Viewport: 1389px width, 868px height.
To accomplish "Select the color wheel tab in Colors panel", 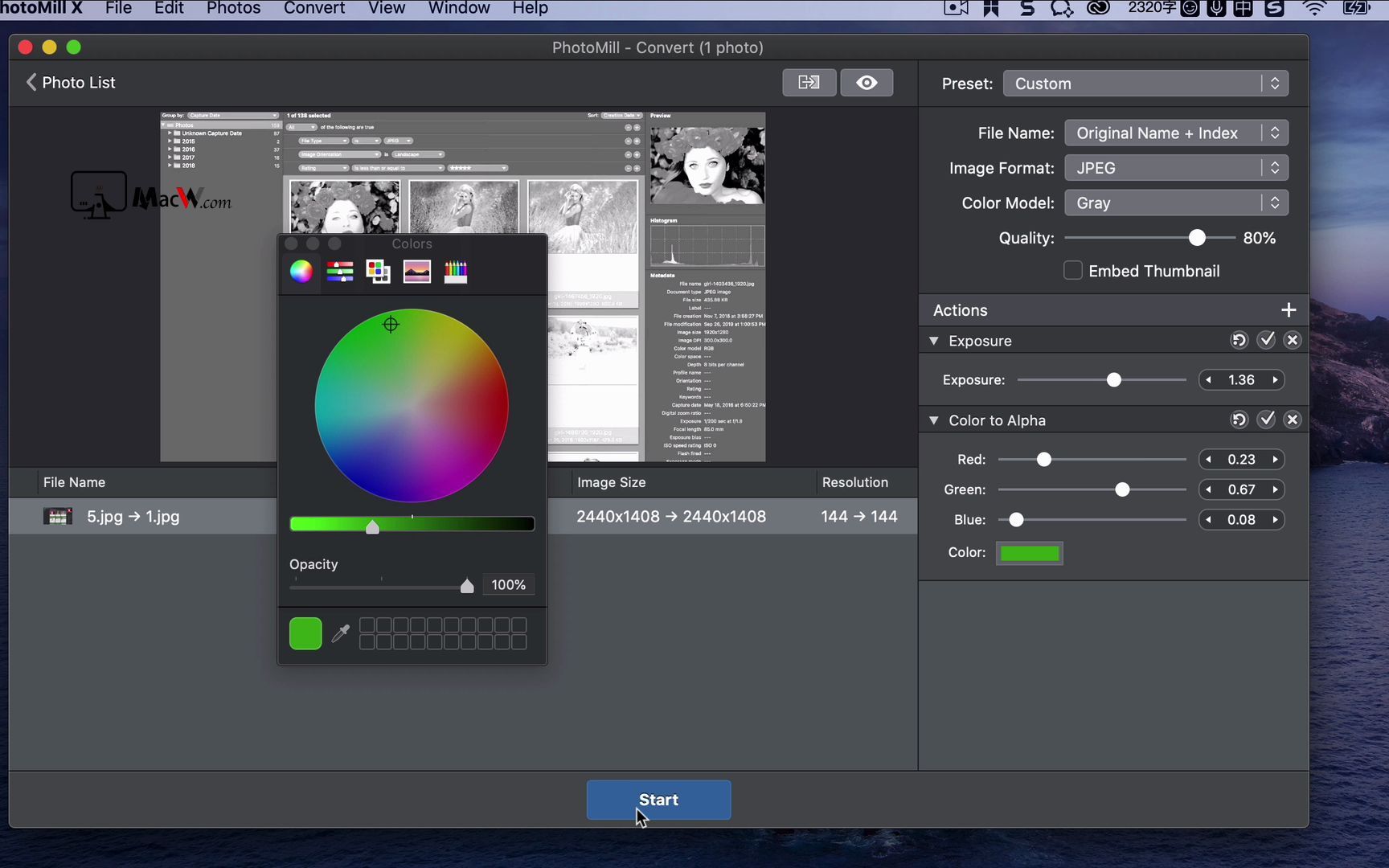I will 301,271.
